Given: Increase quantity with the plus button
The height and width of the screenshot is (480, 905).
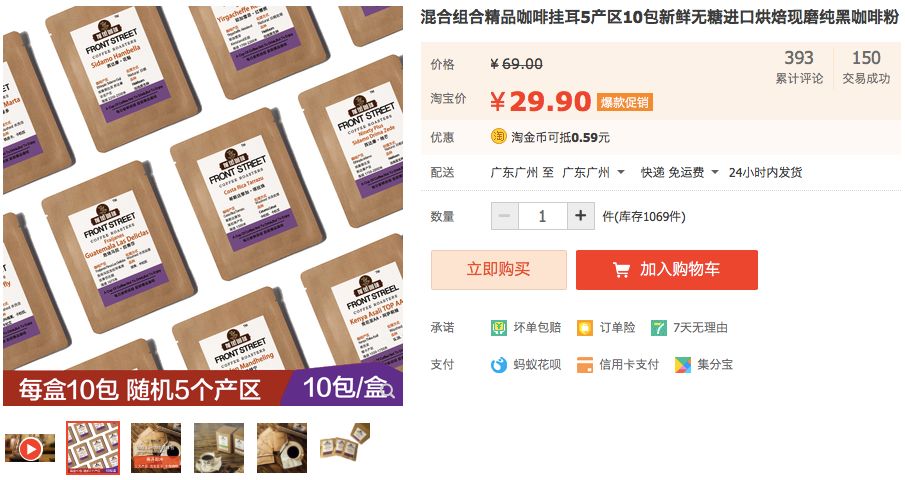Looking at the screenshot, I should point(581,216).
